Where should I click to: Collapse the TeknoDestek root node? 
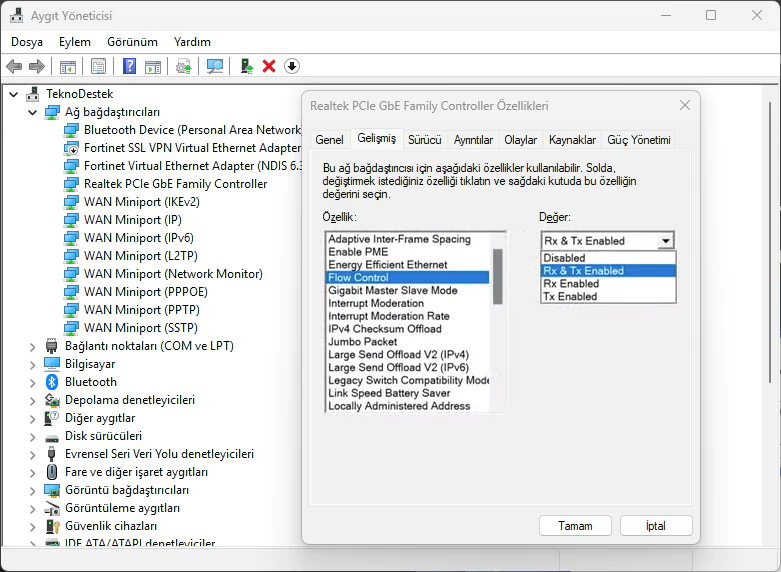pos(14,94)
